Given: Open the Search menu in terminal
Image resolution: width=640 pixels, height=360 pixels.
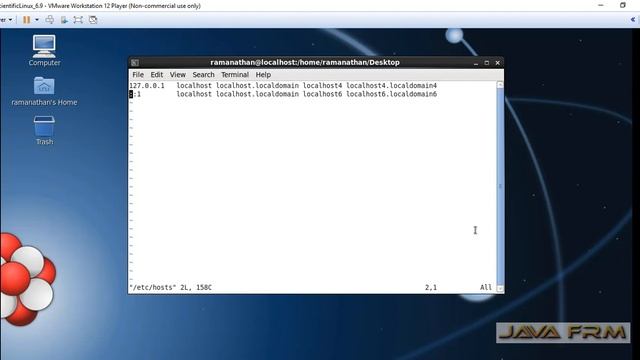Looking at the screenshot, I should pyautogui.click(x=203, y=75).
